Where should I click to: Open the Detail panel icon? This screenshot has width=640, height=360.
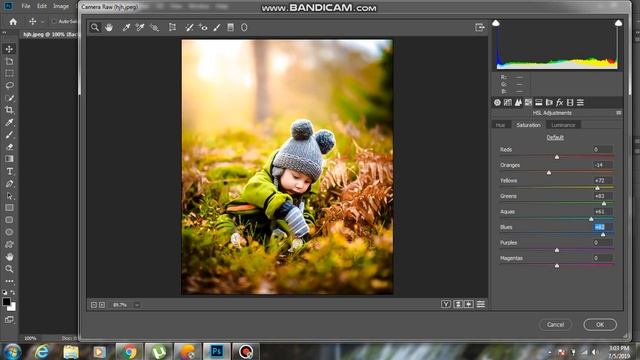point(518,102)
